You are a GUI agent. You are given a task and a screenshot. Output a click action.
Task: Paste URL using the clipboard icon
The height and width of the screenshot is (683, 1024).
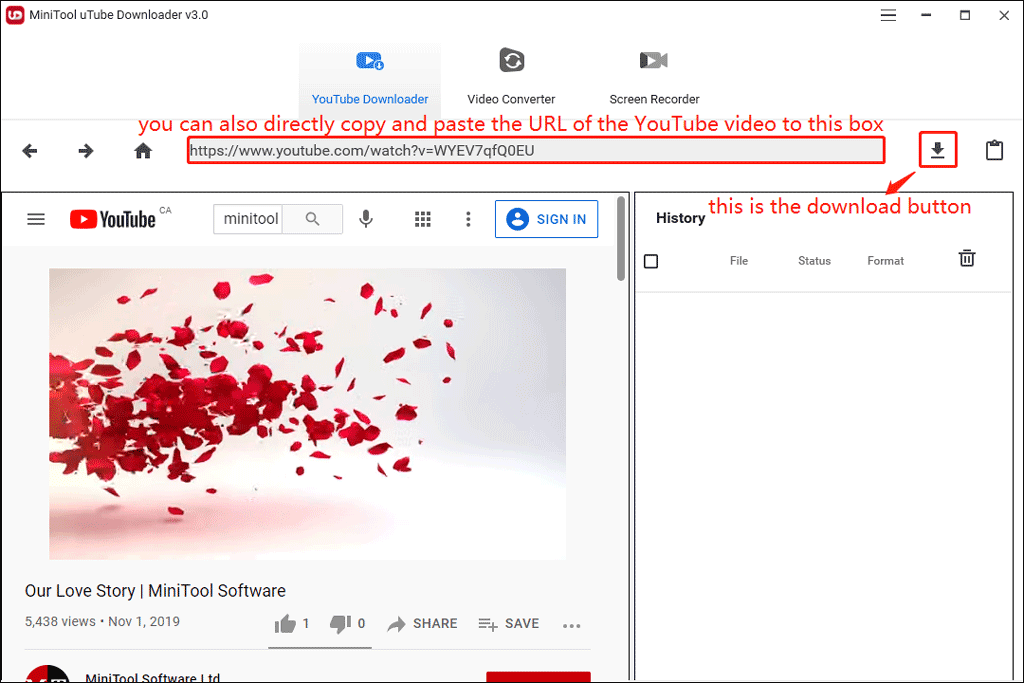994,149
